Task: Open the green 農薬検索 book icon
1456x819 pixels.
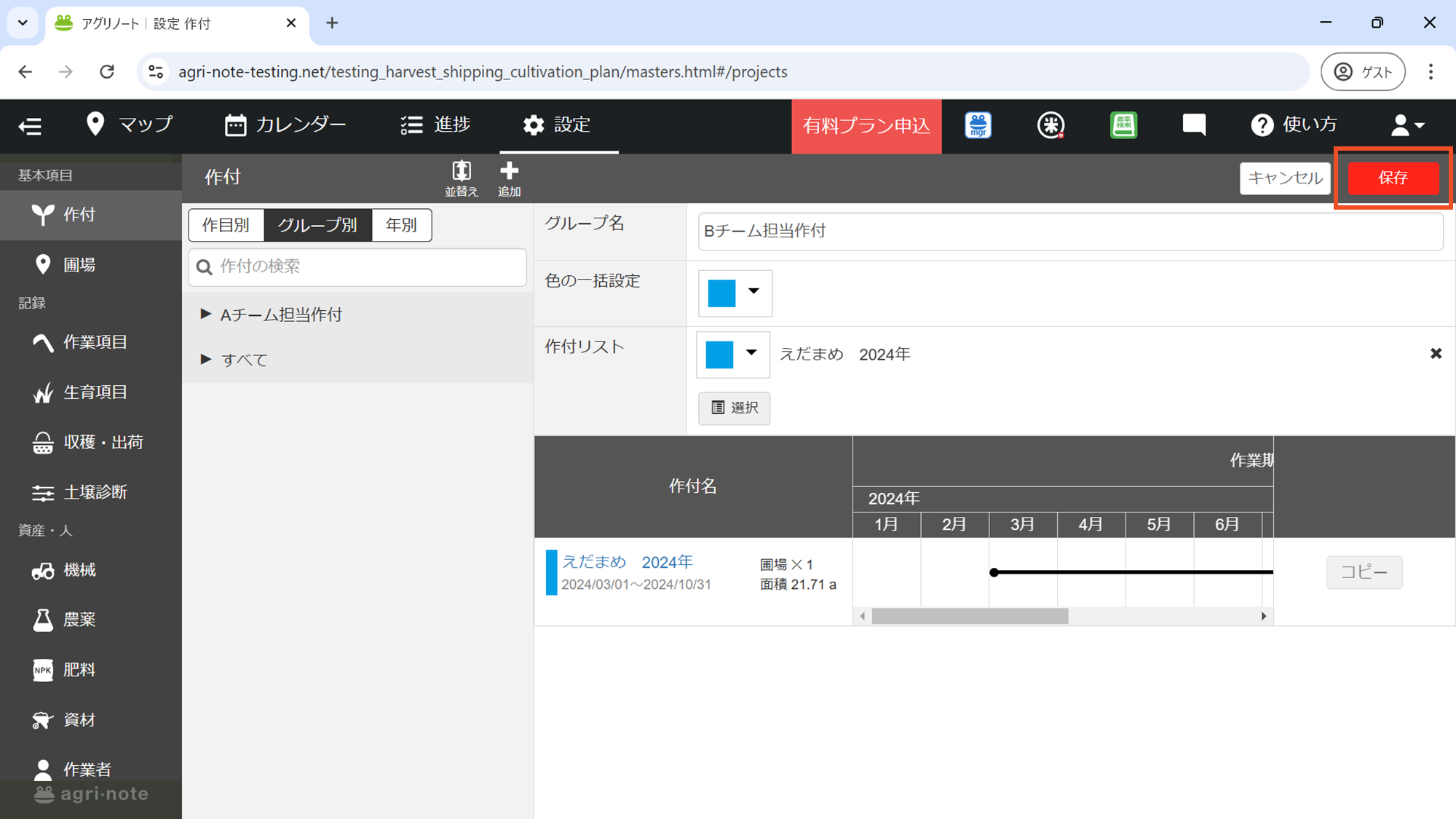Action: pyautogui.click(x=1123, y=125)
